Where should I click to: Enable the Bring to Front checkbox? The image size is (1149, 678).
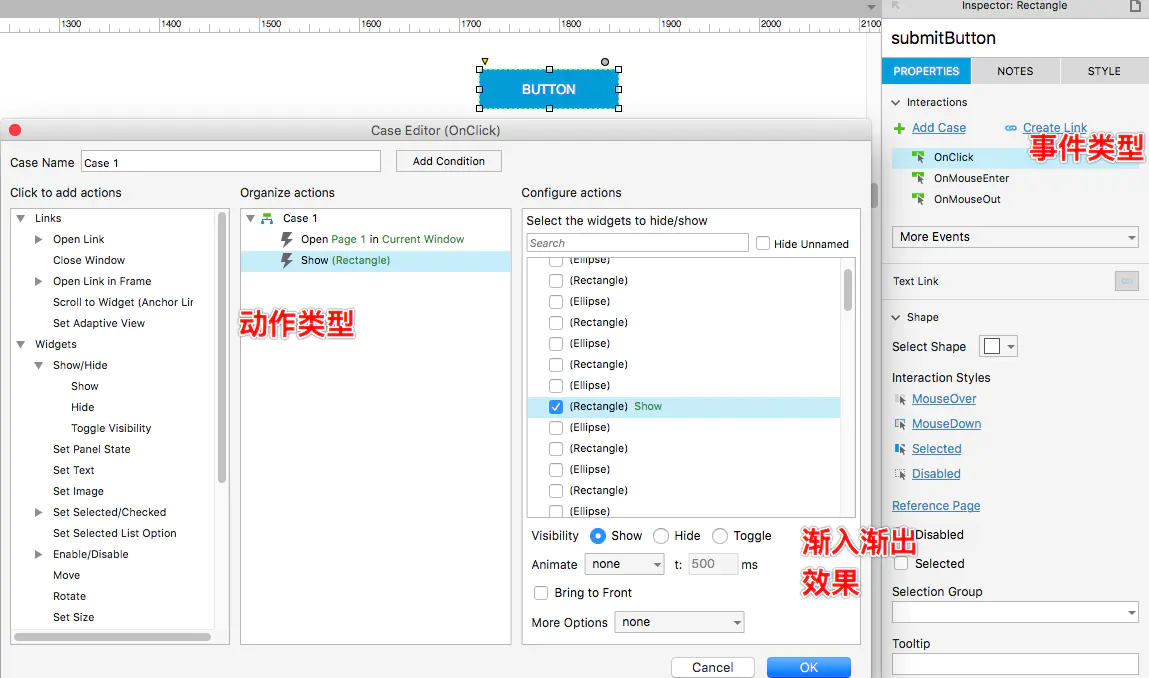click(541, 593)
